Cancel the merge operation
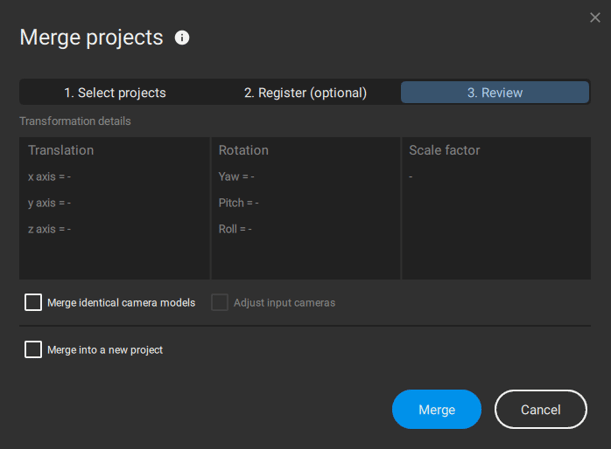The width and height of the screenshot is (611, 449). click(540, 410)
